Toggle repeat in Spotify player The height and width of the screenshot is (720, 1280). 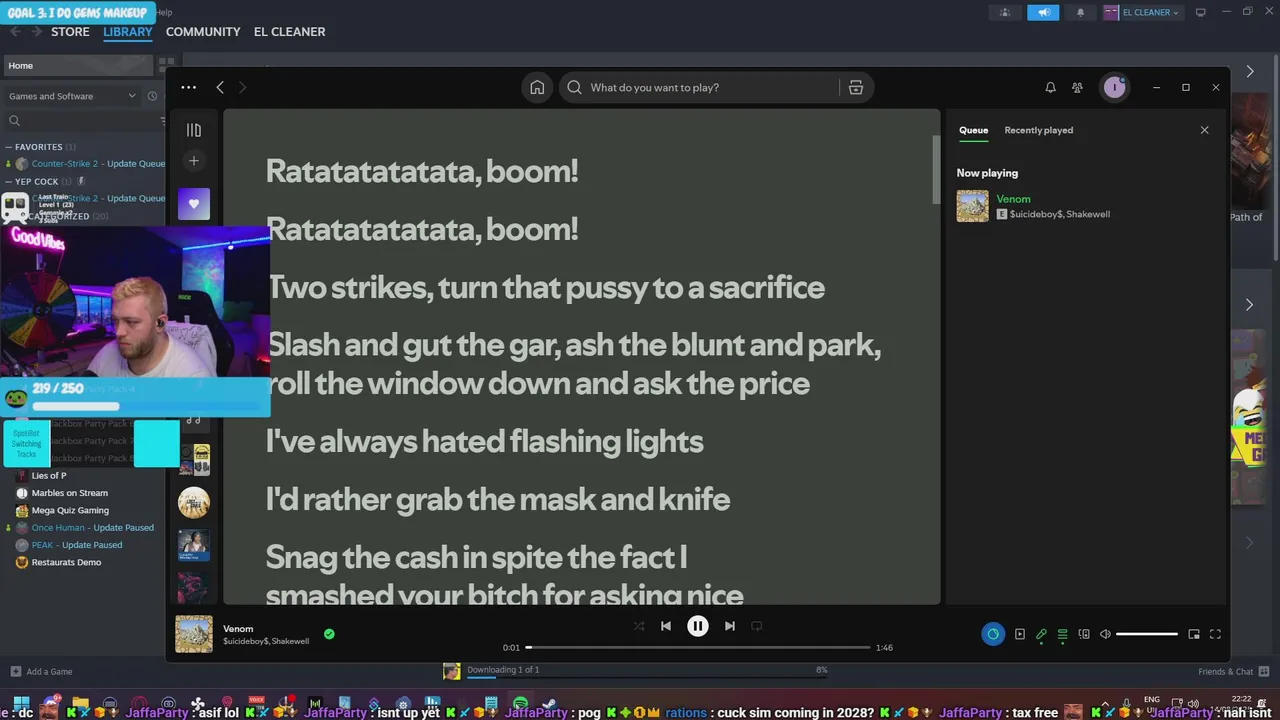pos(757,626)
